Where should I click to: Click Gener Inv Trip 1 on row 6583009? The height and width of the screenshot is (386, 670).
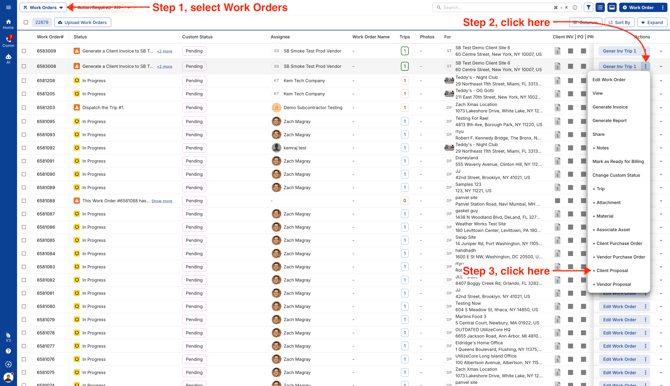pos(619,51)
